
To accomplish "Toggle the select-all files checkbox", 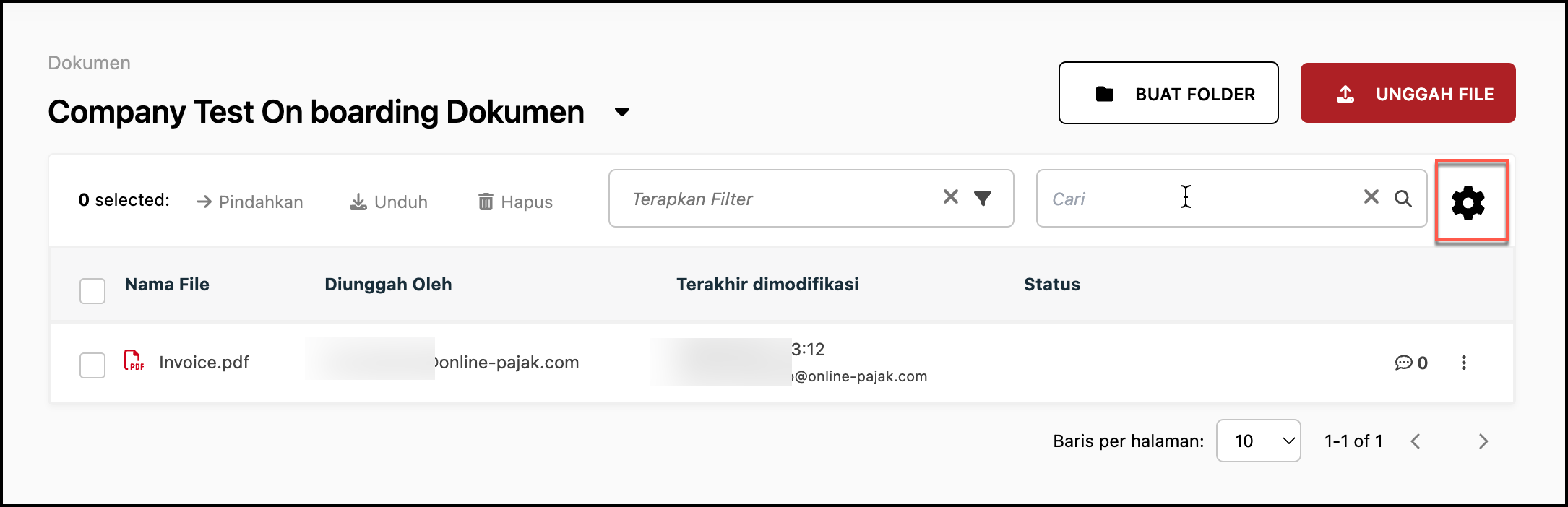I will [92, 291].
